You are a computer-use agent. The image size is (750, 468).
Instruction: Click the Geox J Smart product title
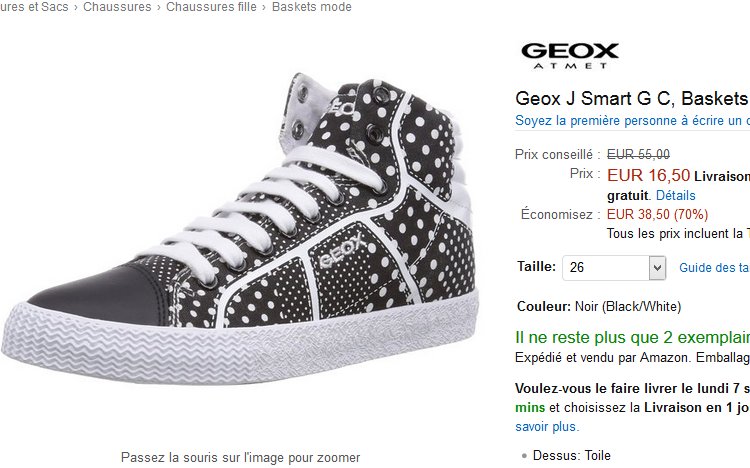(x=631, y=99)
